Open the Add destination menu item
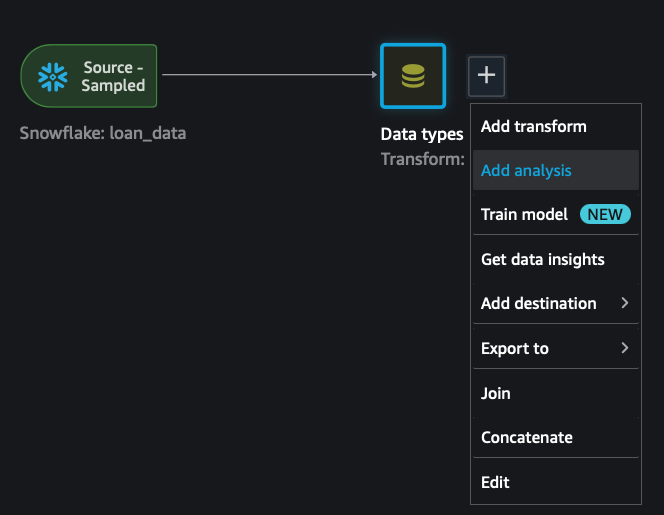664x515 pixels. [x=538, y=303]
